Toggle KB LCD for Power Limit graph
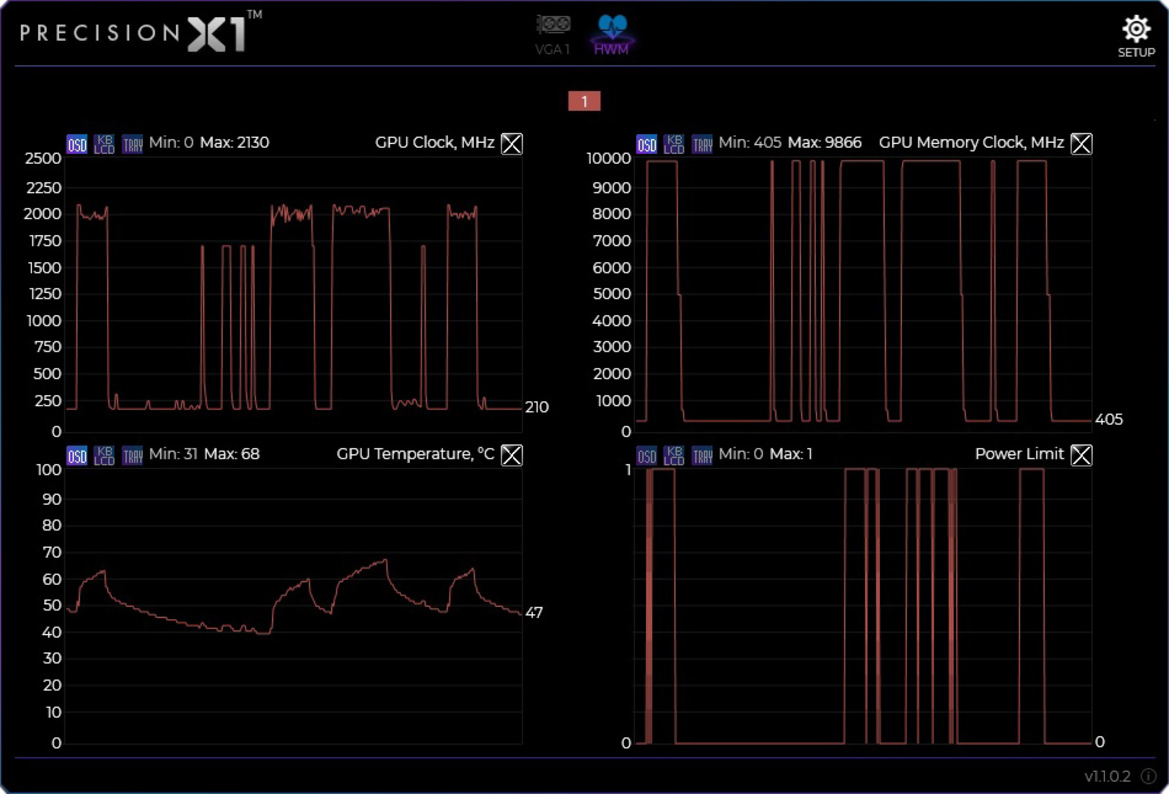Viewport: 1169px width, 794px height. tap(674, 456)
